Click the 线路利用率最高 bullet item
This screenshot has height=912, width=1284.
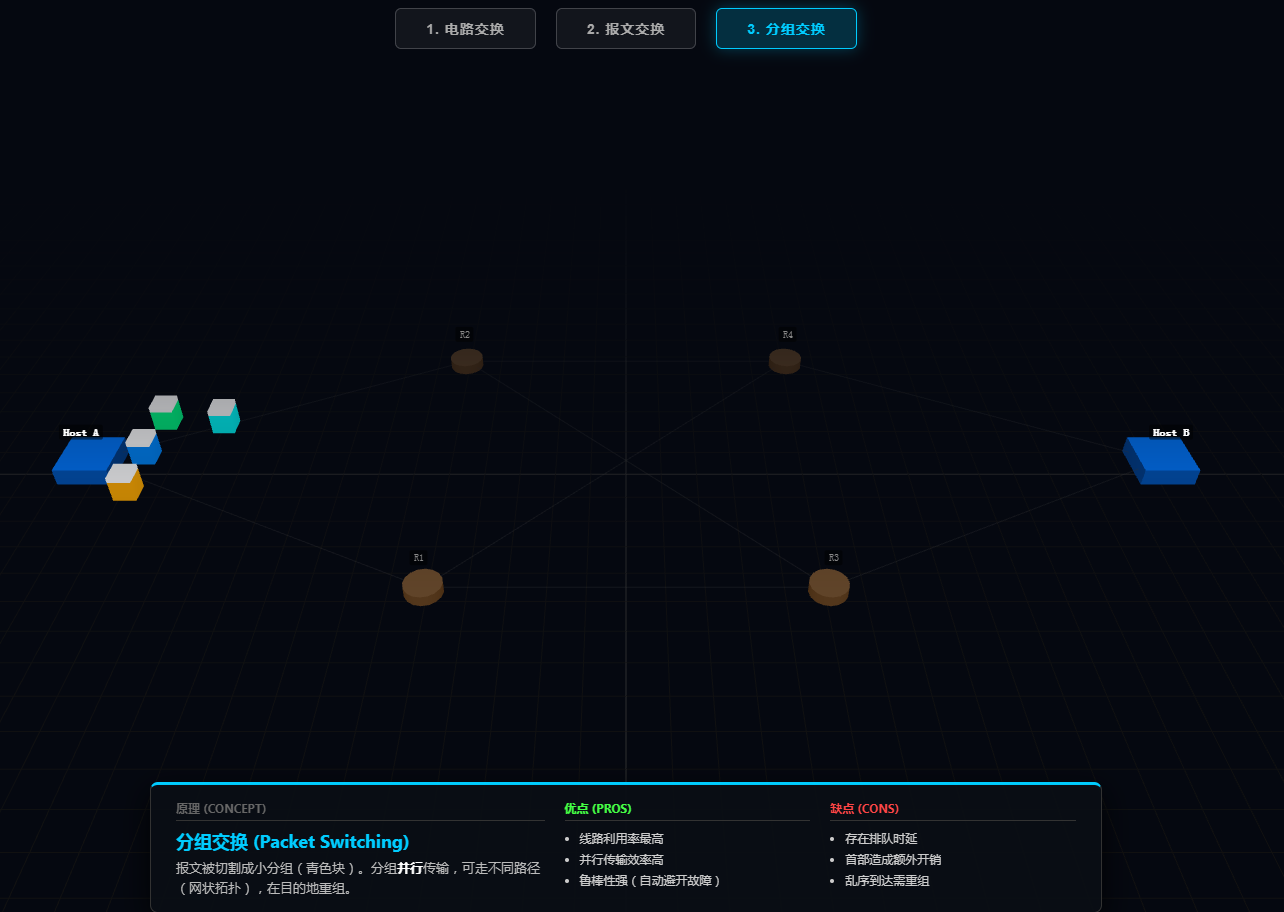pyautogui.click(x=621, y=839)
